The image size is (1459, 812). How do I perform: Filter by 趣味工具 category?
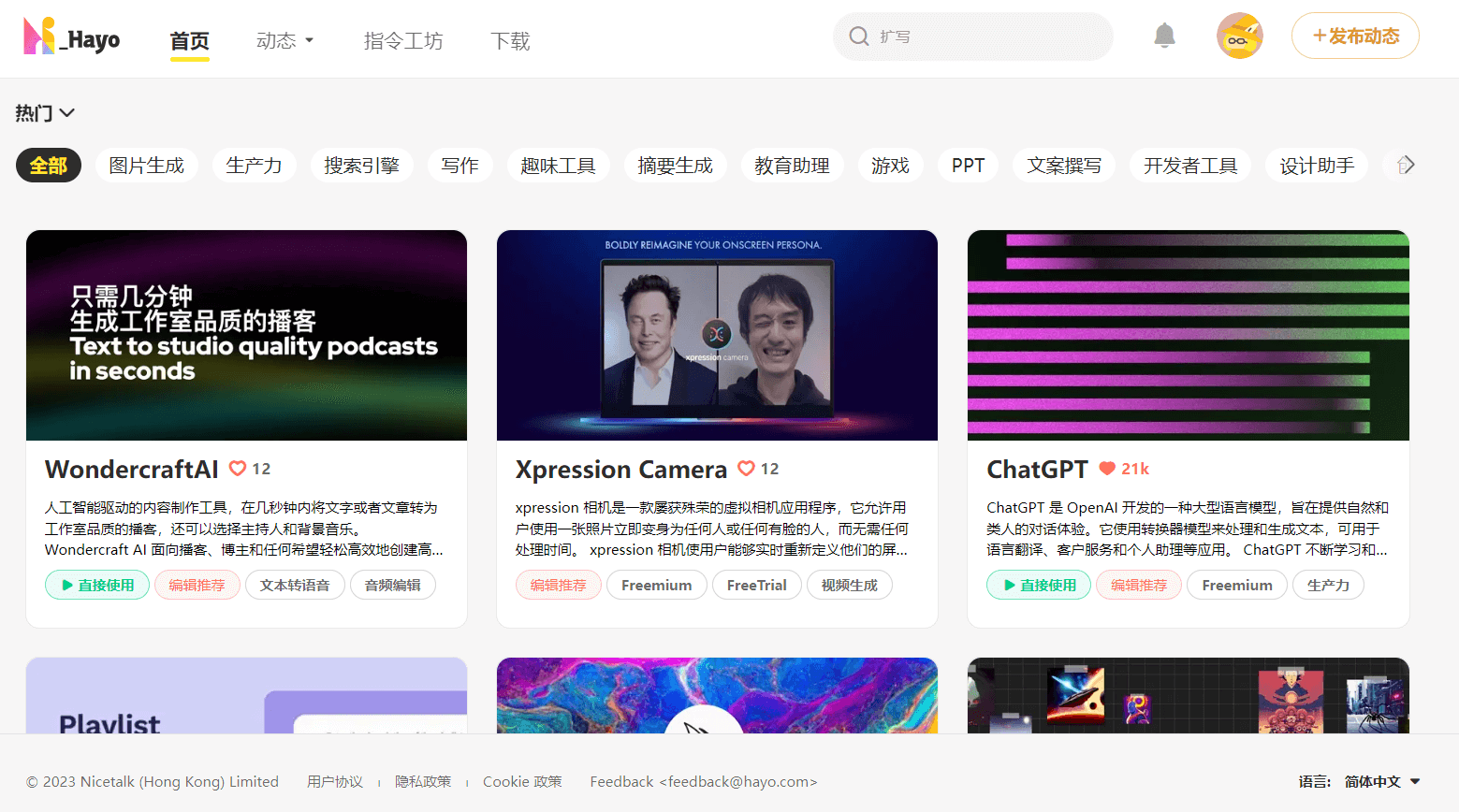(x=559, y=166)
